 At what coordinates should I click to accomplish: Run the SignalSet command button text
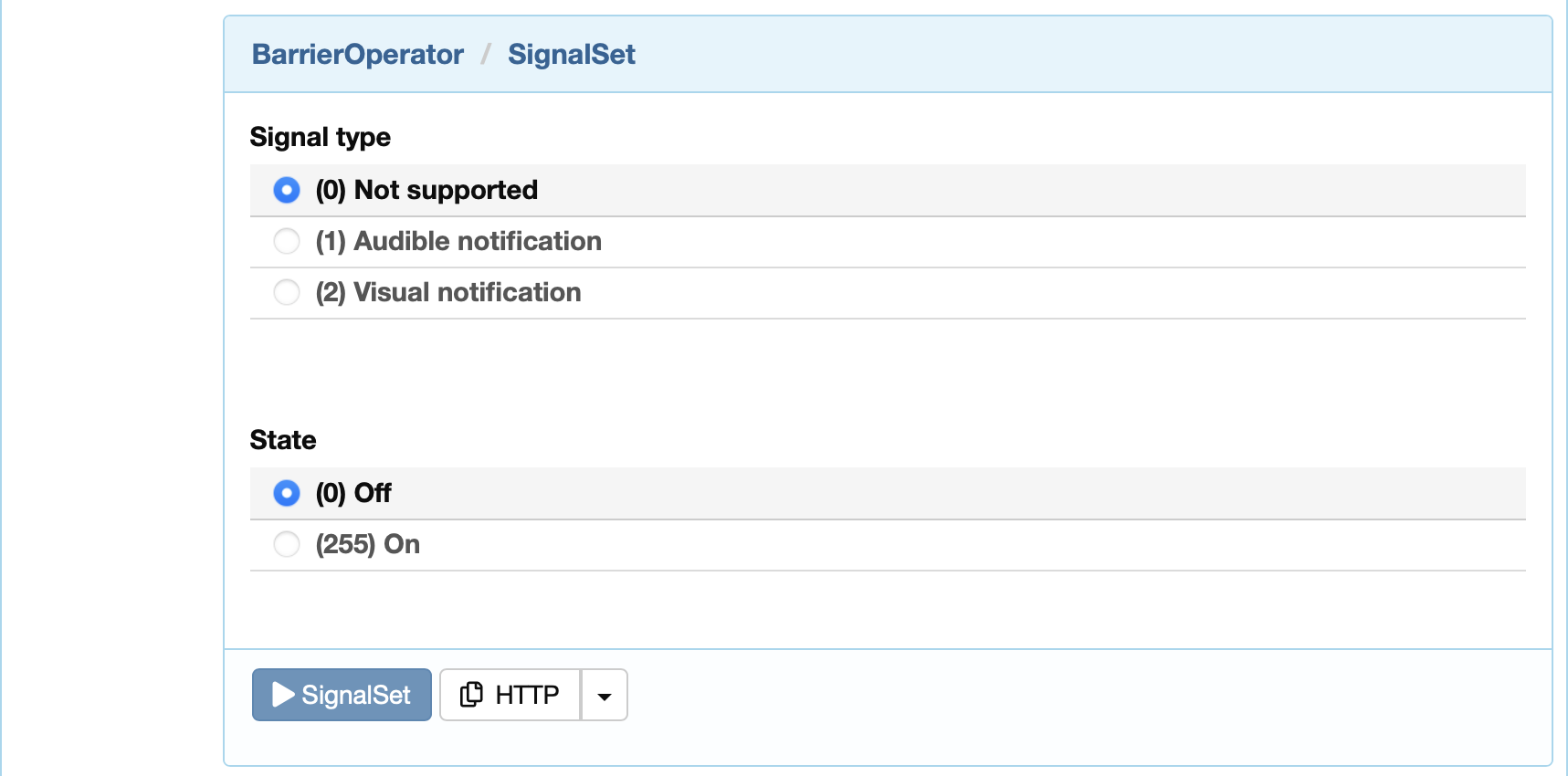click(356, 695)
